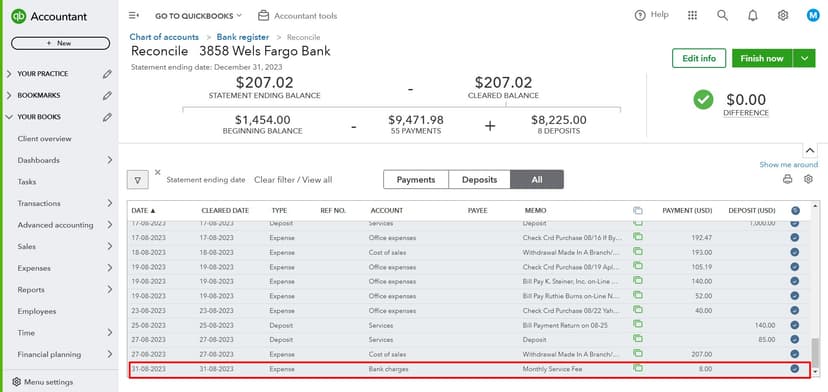Image resolution: width=828 pixels, height=392 pixels.
Task: Click Show me around link
Action: 788,165
